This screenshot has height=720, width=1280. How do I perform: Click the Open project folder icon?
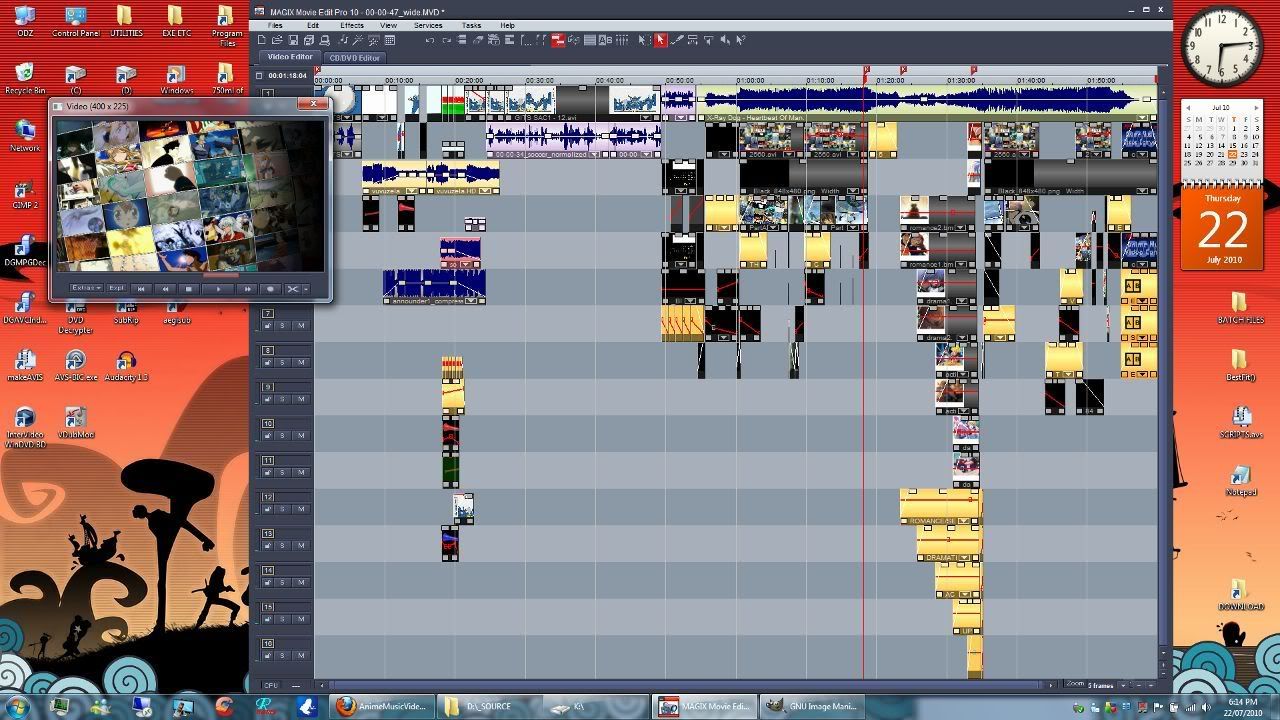(277, 40)
